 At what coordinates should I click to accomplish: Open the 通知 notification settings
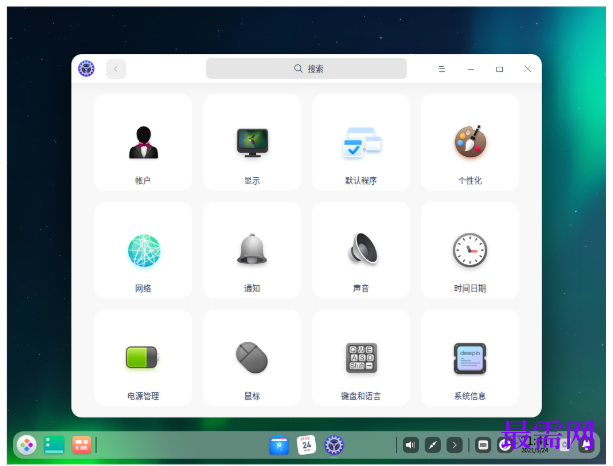point(252,250)
